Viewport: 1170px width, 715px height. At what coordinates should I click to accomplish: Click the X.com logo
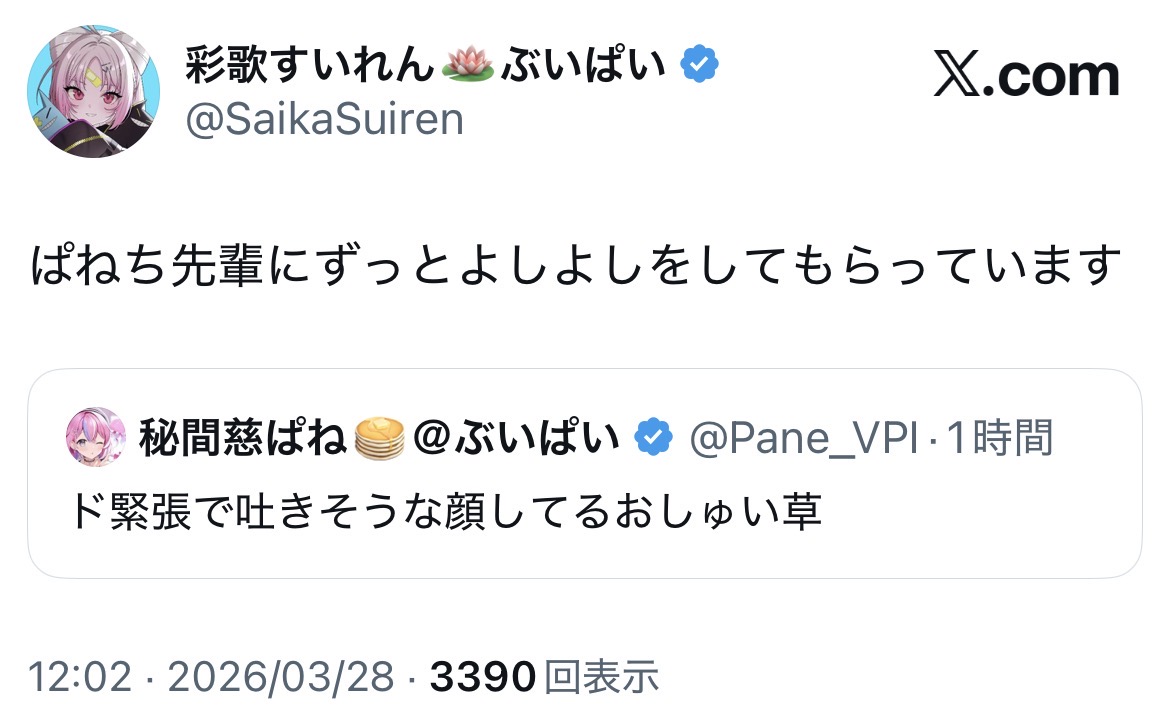1026,78
